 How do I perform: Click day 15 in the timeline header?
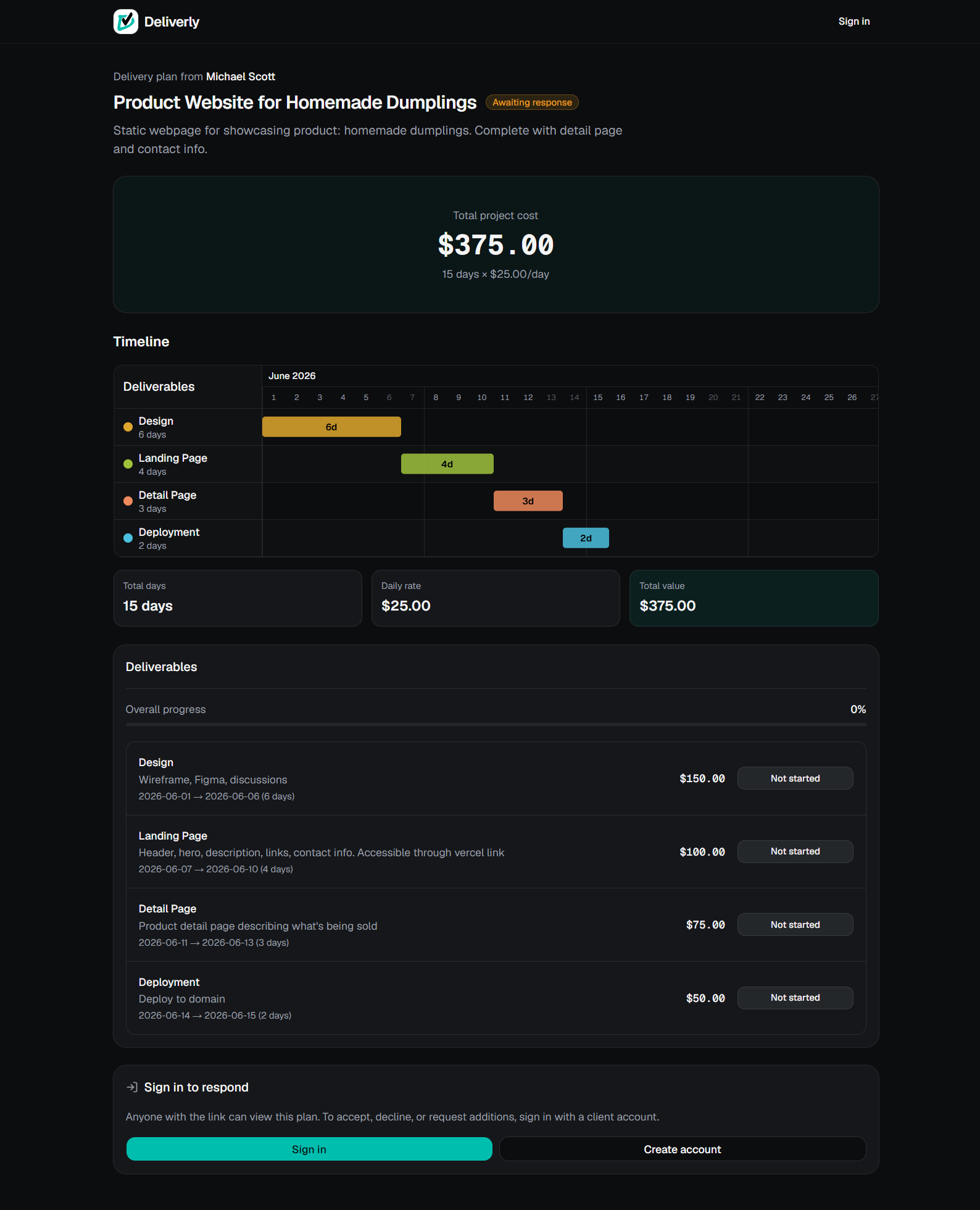pyautogui.click(x=598, y=398)
